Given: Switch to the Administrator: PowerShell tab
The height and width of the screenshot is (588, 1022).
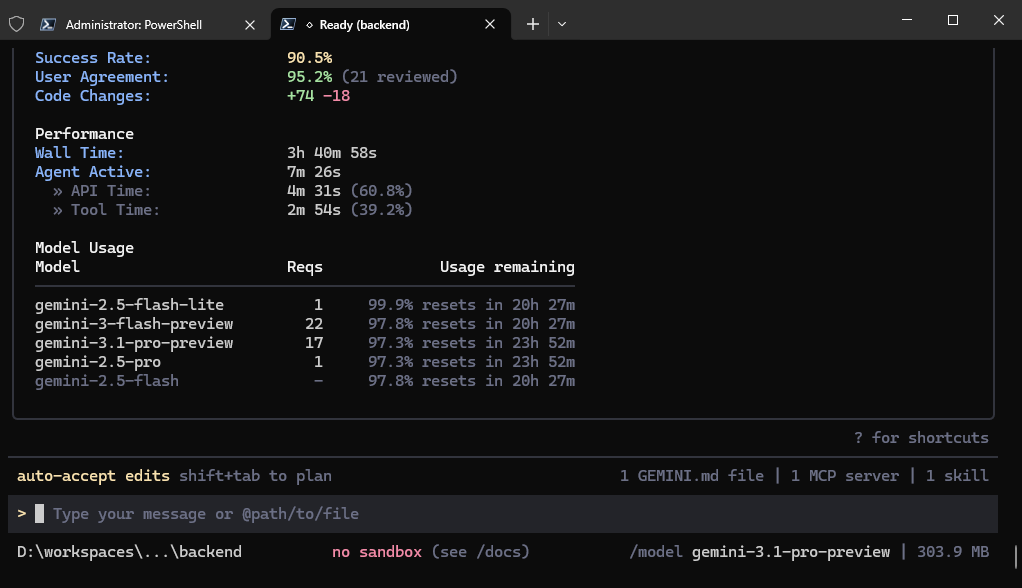Looking at the screenshot, I should 134,25.
